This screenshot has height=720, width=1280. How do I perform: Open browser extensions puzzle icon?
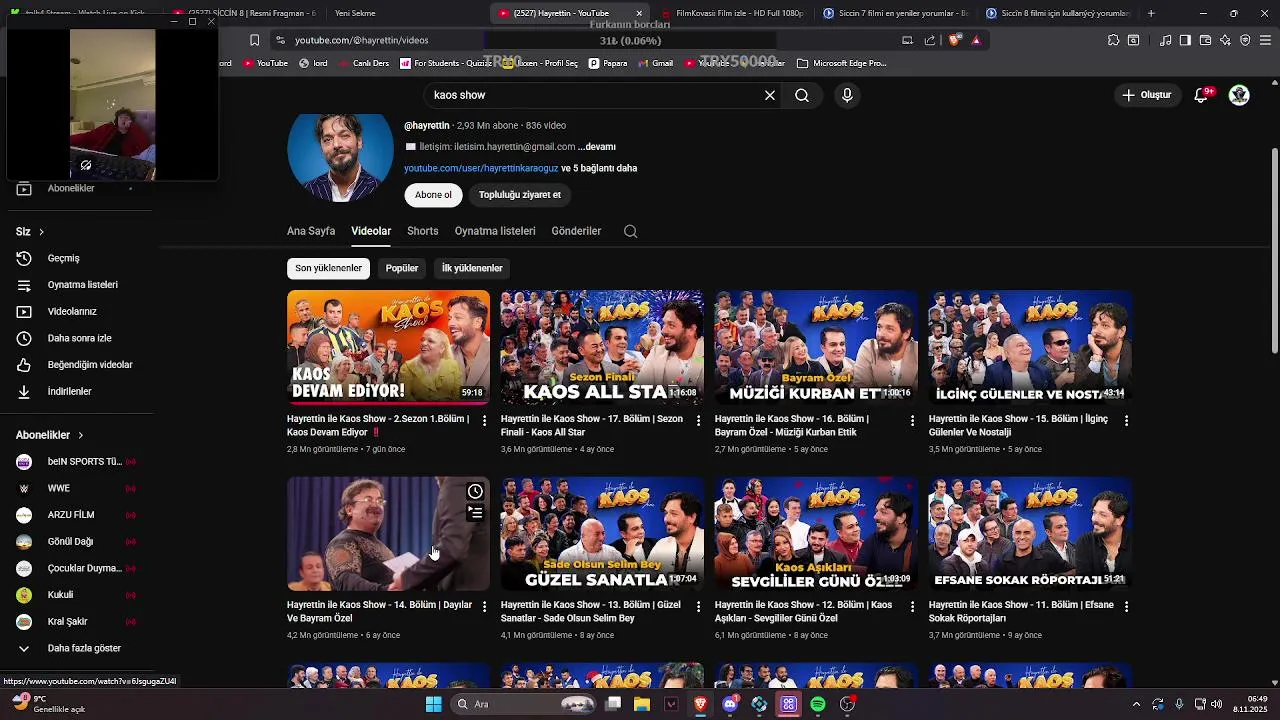(1113, 40)
